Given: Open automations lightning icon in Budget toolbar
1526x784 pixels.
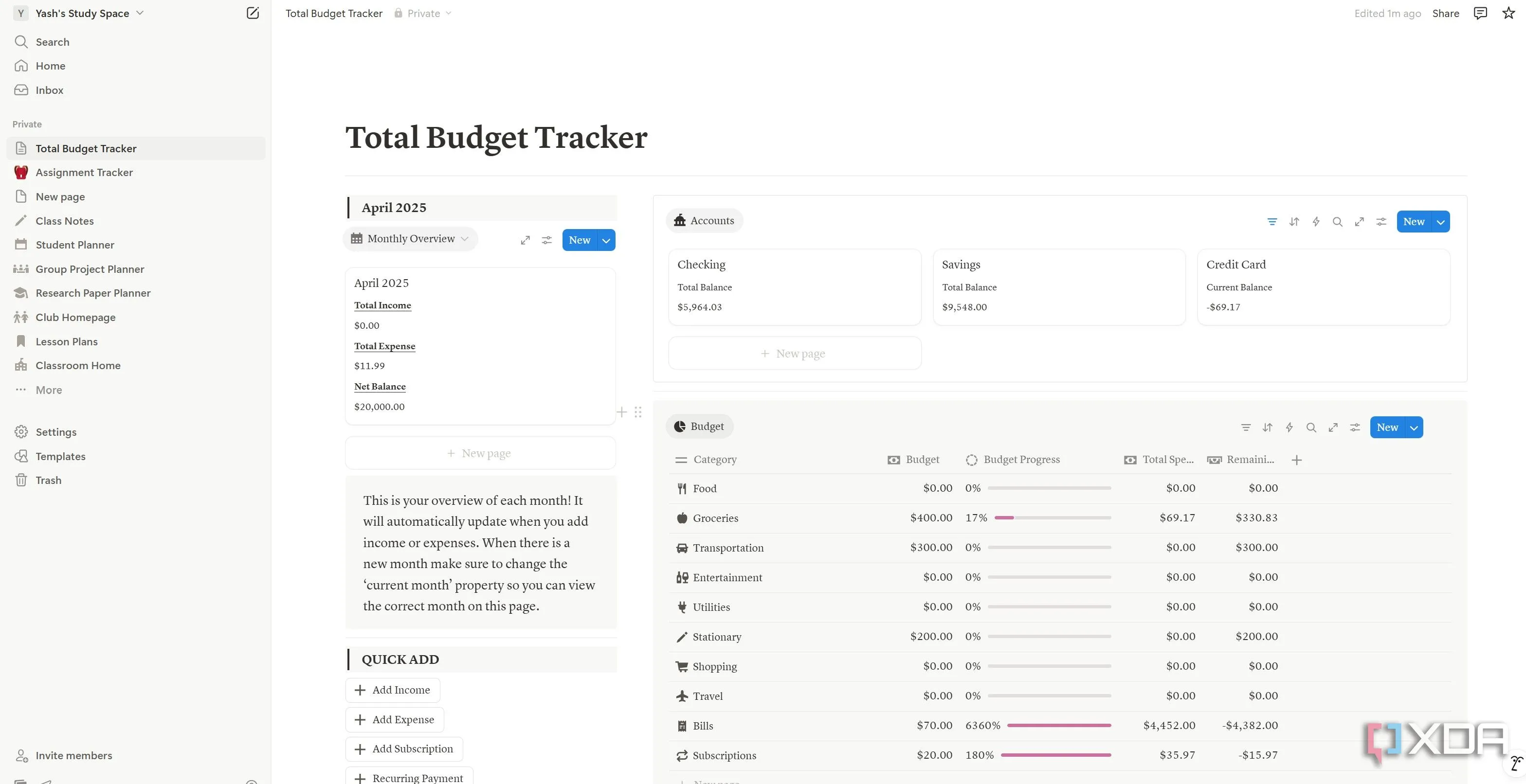Looking at the screenshot, I should 1289,428.
